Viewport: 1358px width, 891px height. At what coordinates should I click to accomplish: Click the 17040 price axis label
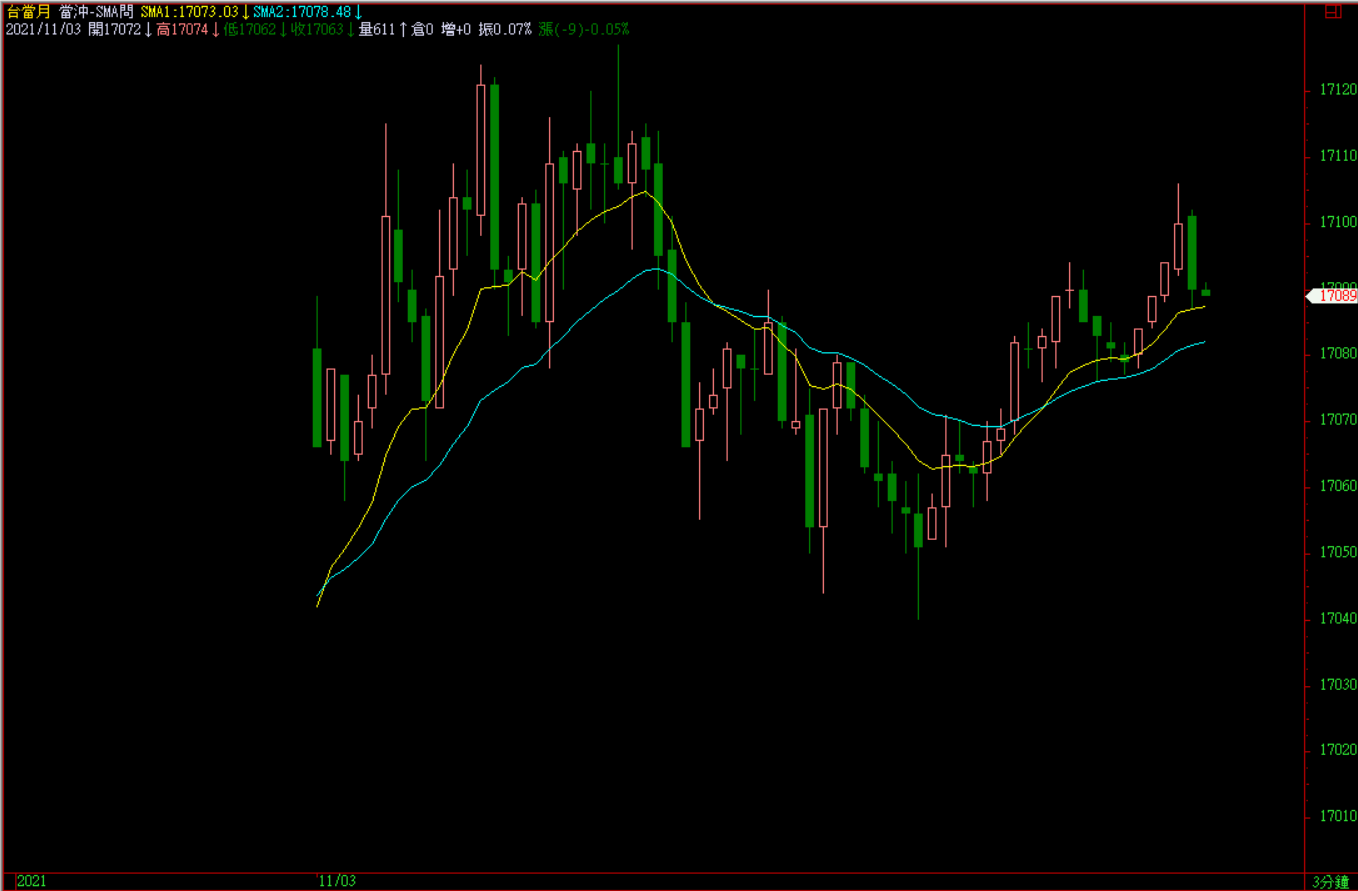(x=1338, y=618)
